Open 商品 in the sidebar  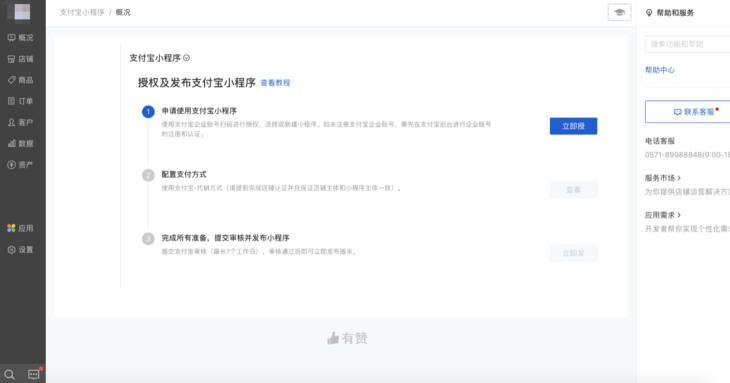coord(20,80)
